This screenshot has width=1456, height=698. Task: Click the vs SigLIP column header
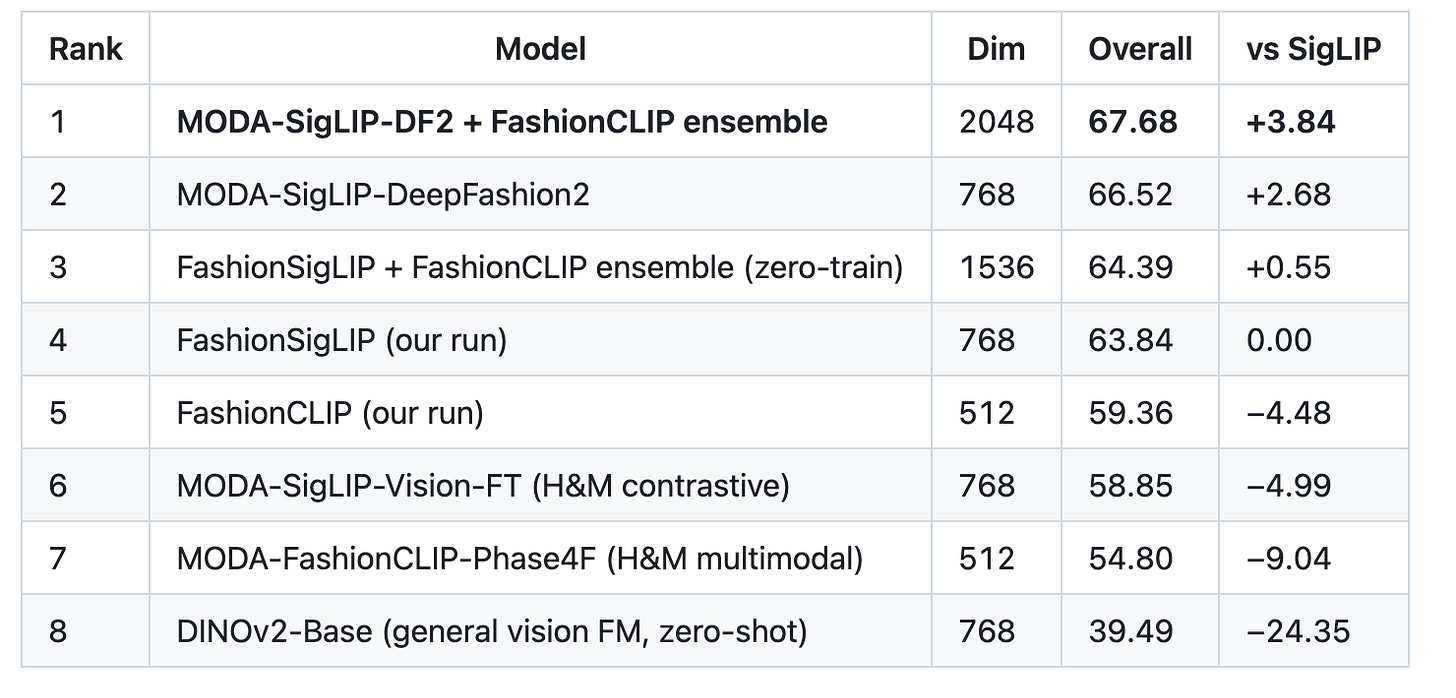(x=1313, y=49)
